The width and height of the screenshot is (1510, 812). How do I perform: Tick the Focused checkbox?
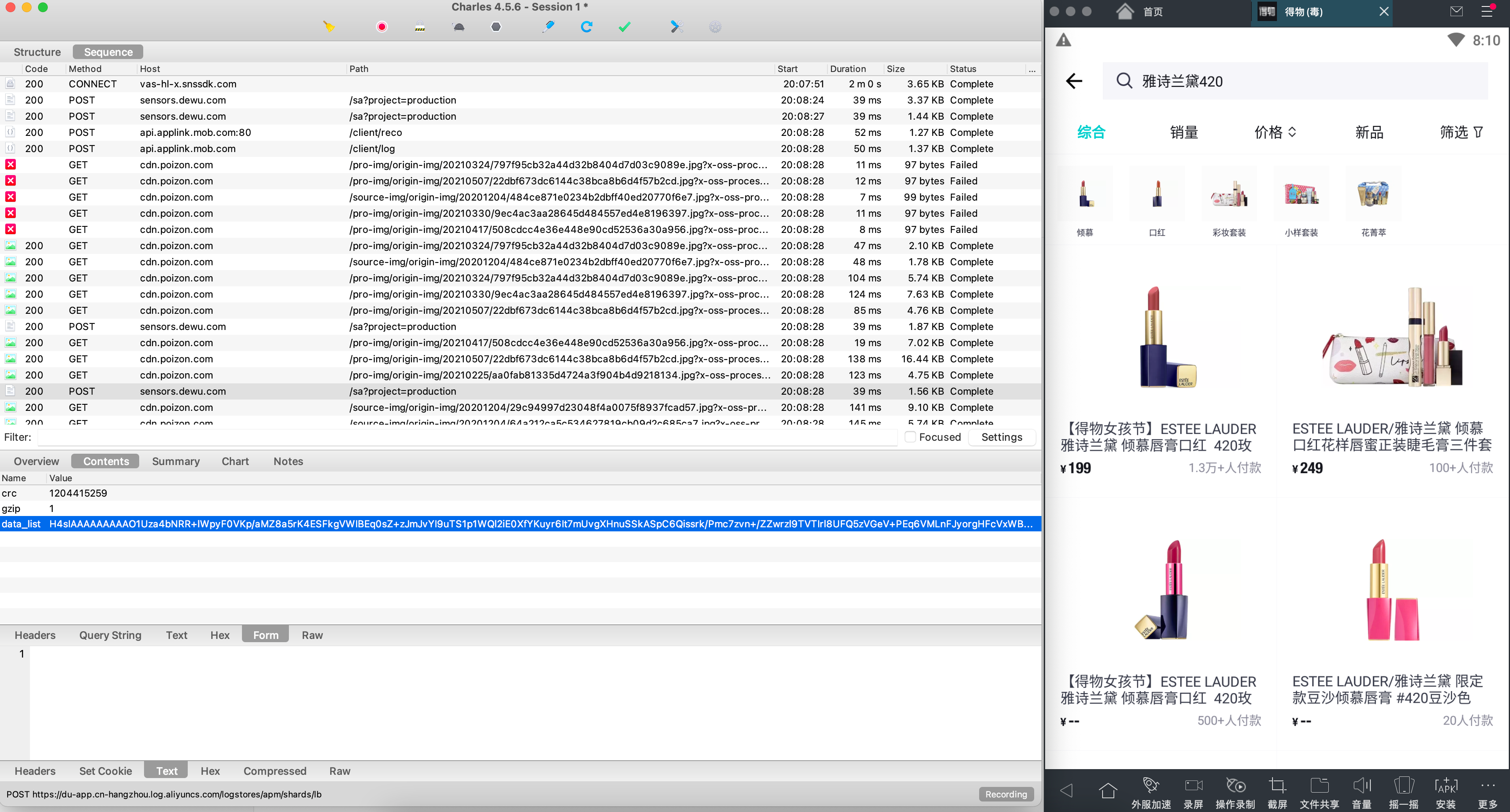coord(910,437)
